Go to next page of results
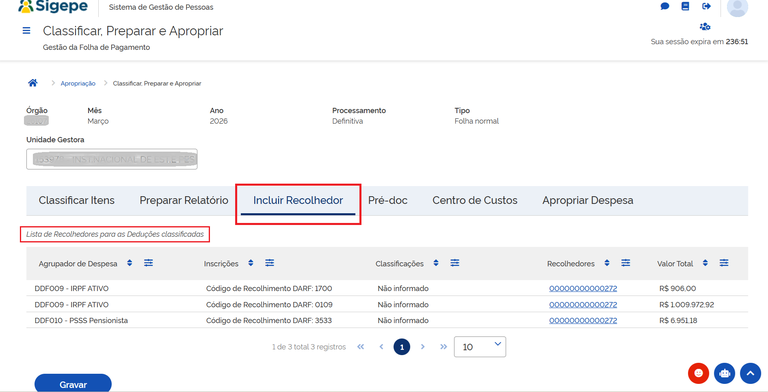This screenshot has height=392, width=768. pyautogui.click(x=423, y=347)
